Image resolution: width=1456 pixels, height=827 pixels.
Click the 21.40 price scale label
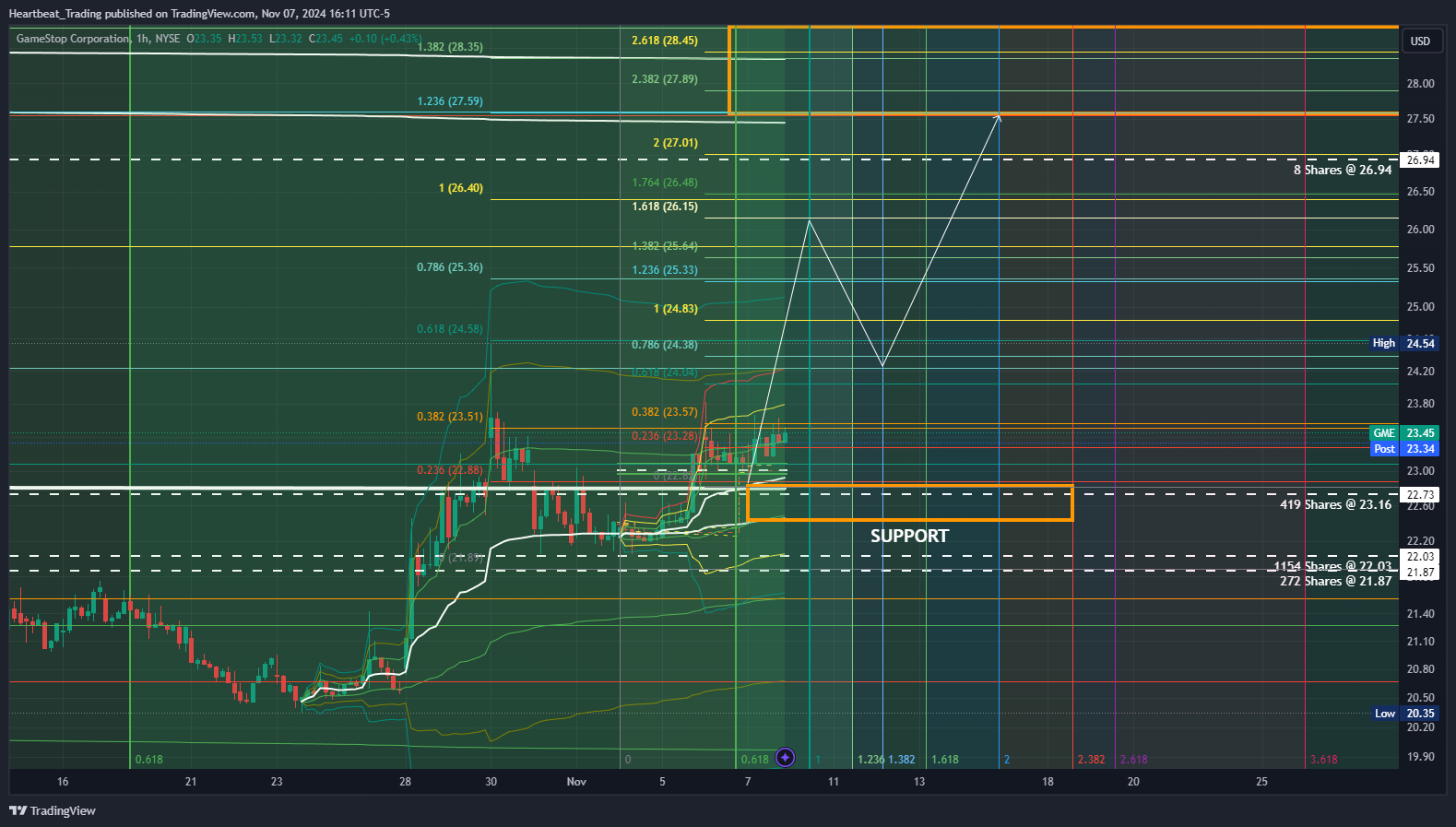[1420, 614]
